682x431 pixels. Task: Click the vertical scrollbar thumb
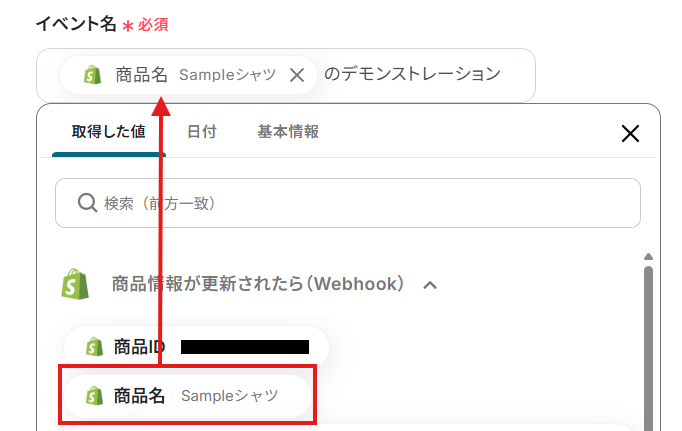tap(648, 340)
